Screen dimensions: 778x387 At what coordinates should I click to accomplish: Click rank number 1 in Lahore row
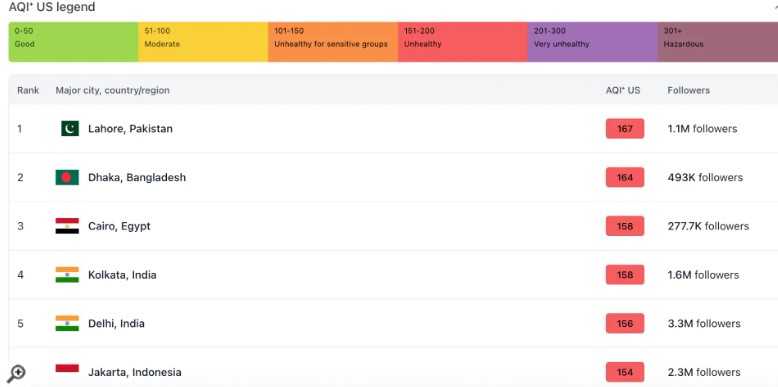coord(20,129)
